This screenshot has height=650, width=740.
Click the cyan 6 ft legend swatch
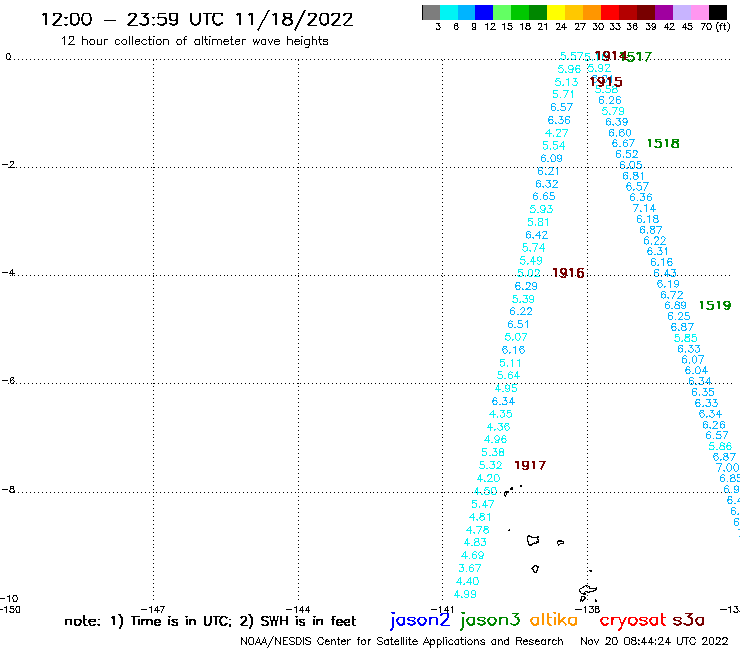click(449, 12)
